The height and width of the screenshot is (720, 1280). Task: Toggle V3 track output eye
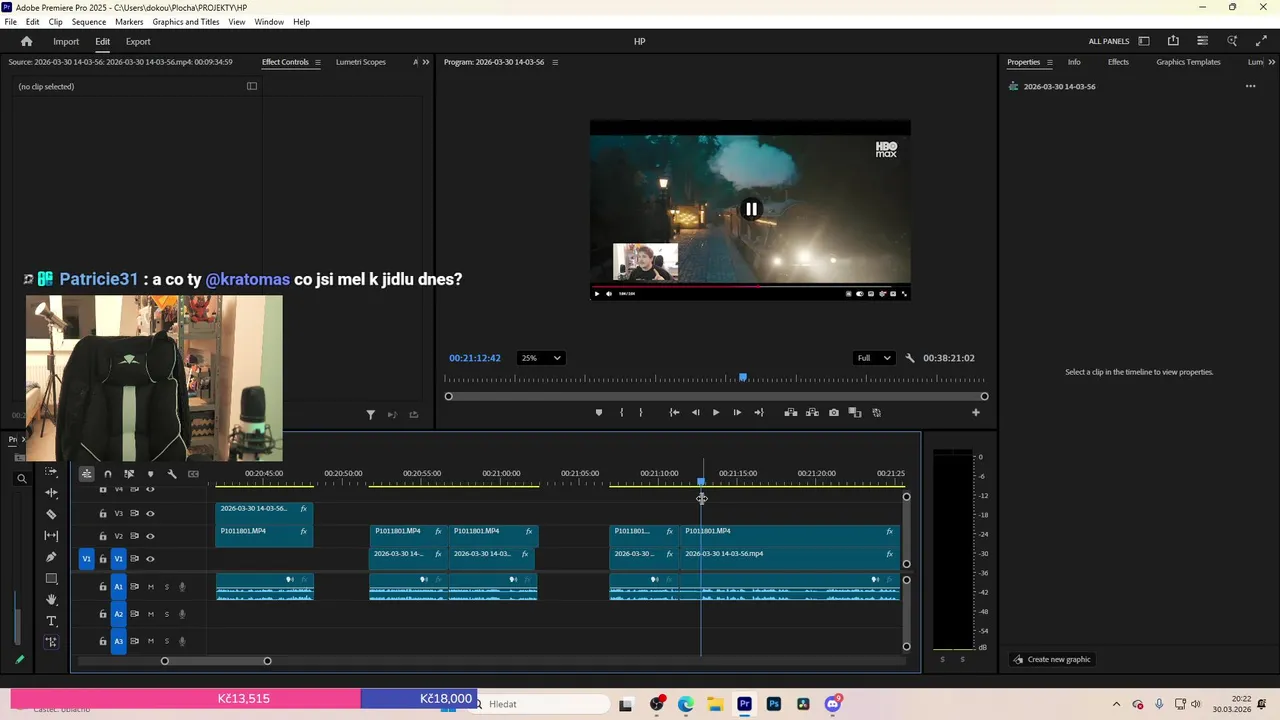click(x=150, y=513)
